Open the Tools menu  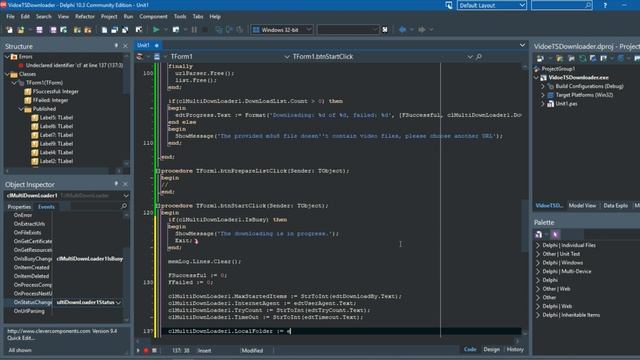(x=180, y=16)
